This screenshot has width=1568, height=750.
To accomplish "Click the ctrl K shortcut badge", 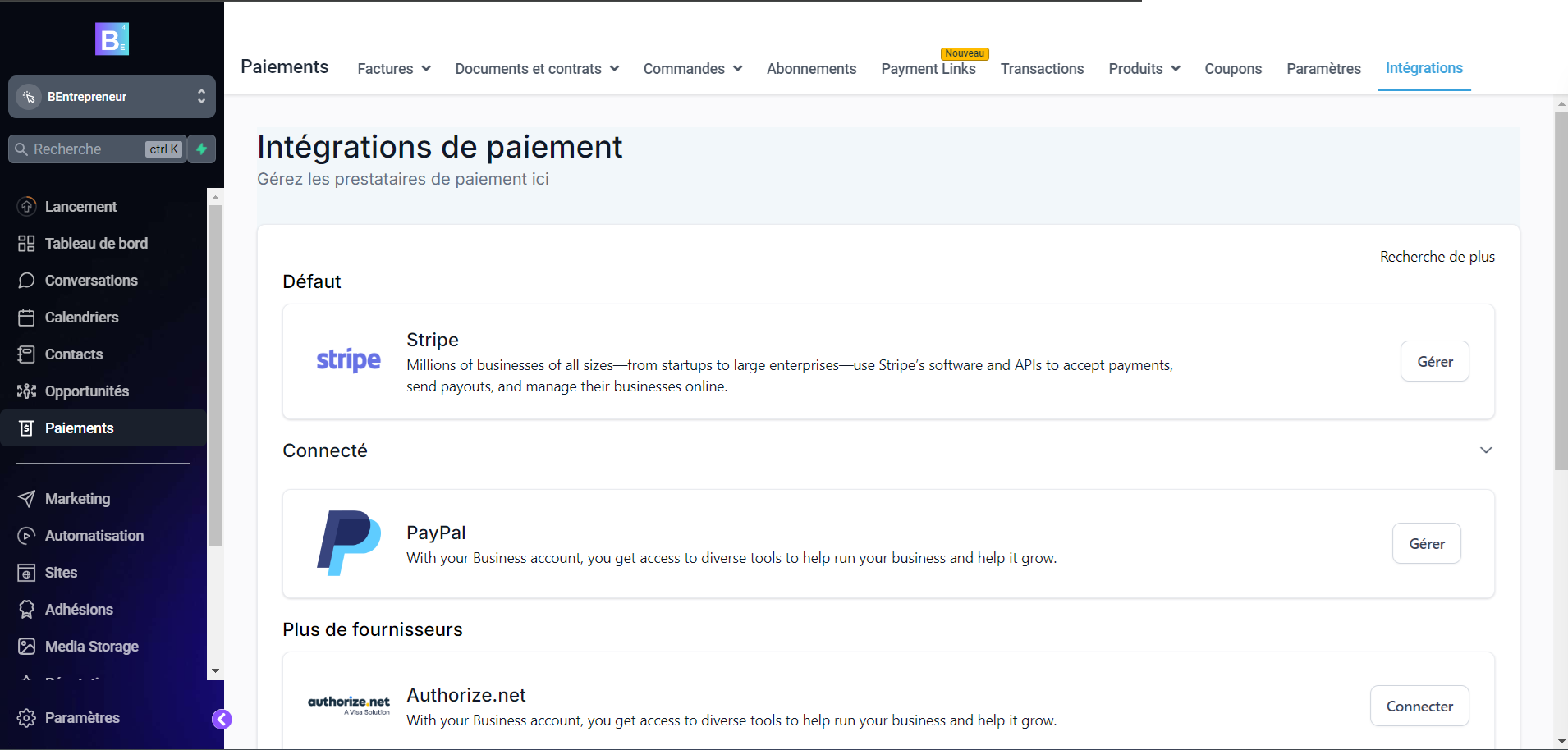I will click(x=164, y=149).
